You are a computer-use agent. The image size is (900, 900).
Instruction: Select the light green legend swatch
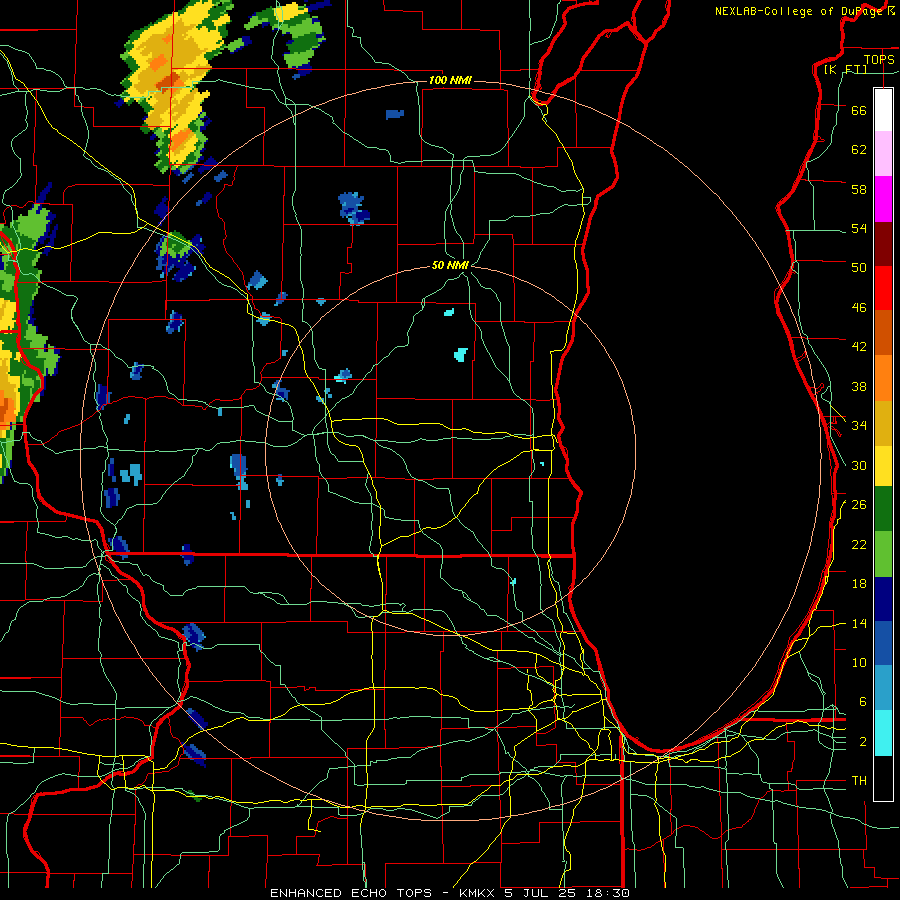[x=883, y=554]
